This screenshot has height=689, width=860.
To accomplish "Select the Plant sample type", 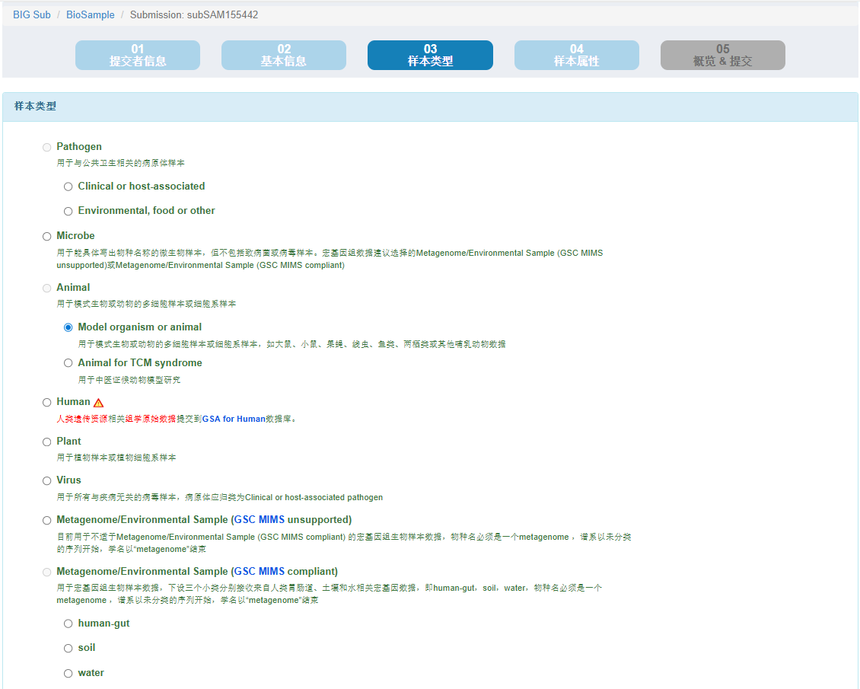I will pos(46,441).
